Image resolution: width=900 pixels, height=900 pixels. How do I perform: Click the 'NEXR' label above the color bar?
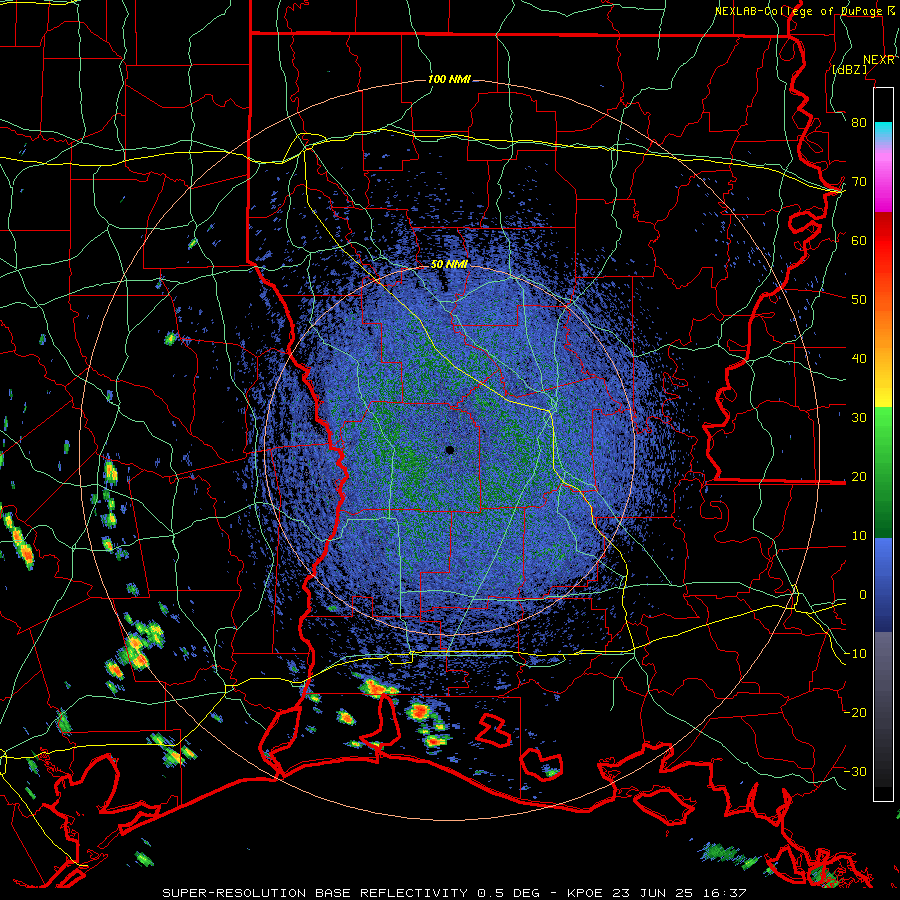(879, 60)
